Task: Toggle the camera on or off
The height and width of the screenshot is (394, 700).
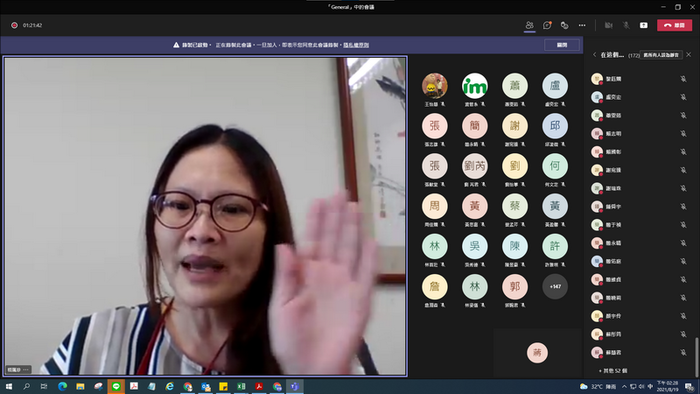Action: point(608,25)
